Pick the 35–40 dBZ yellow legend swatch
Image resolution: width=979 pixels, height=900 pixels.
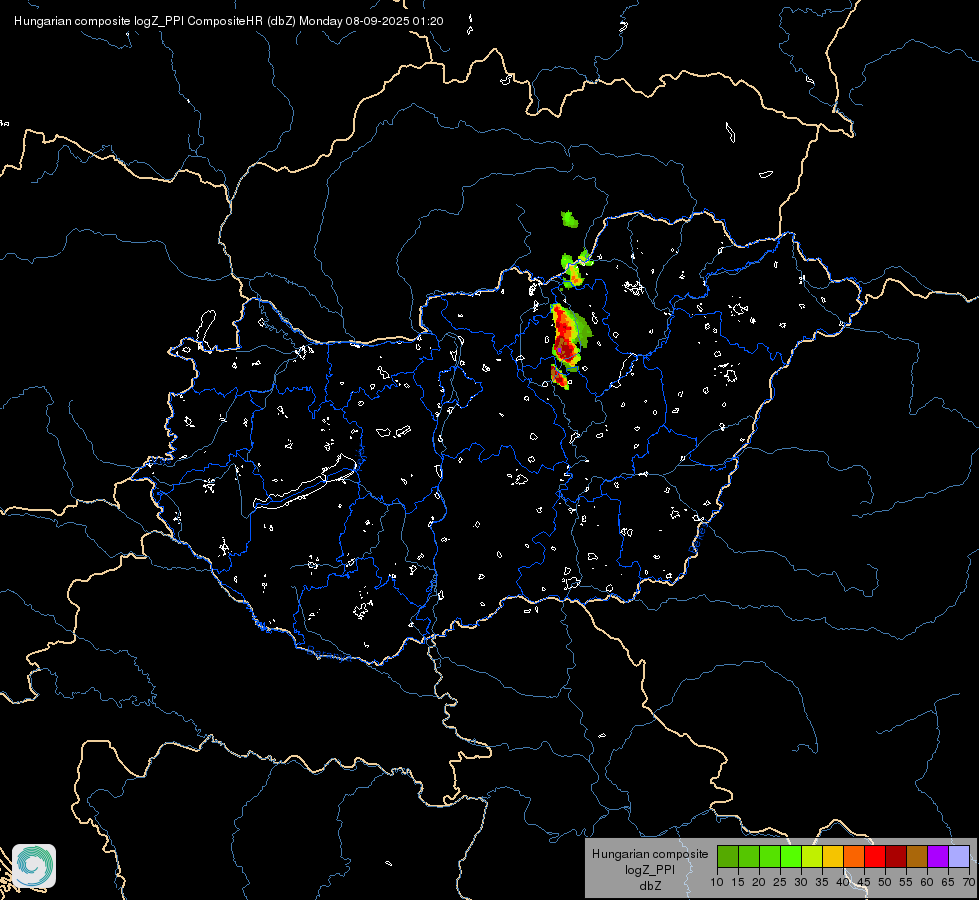(x=833, y=857)
